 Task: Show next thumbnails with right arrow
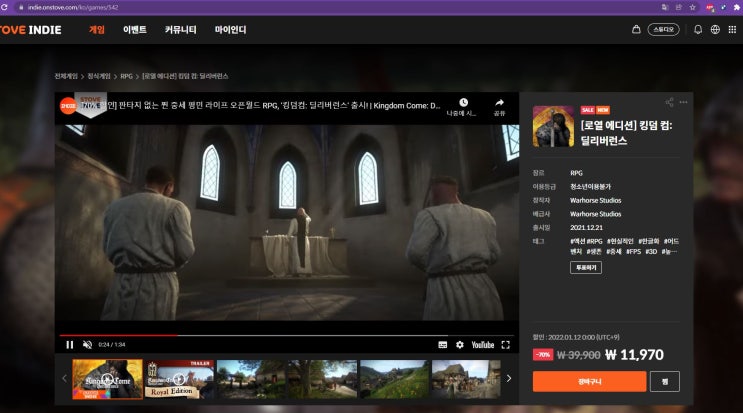(x=508, y=378)
